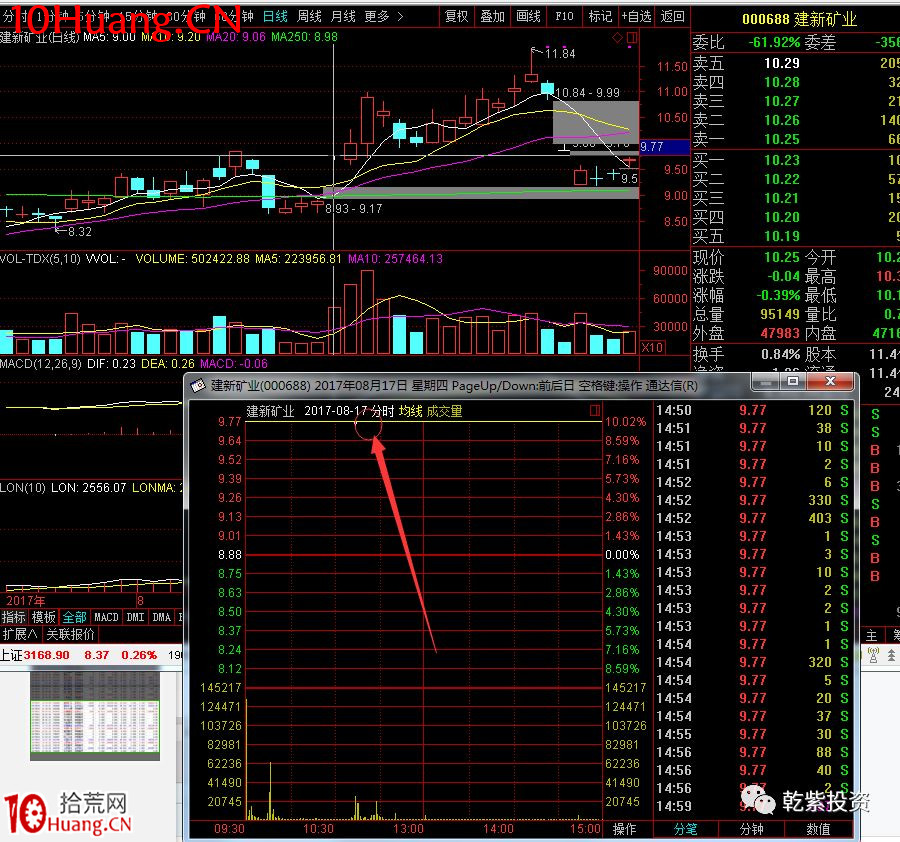Click the 买五 10.19 order row
The height and width of the screenshot is (842, 900).
coord(796,236)
